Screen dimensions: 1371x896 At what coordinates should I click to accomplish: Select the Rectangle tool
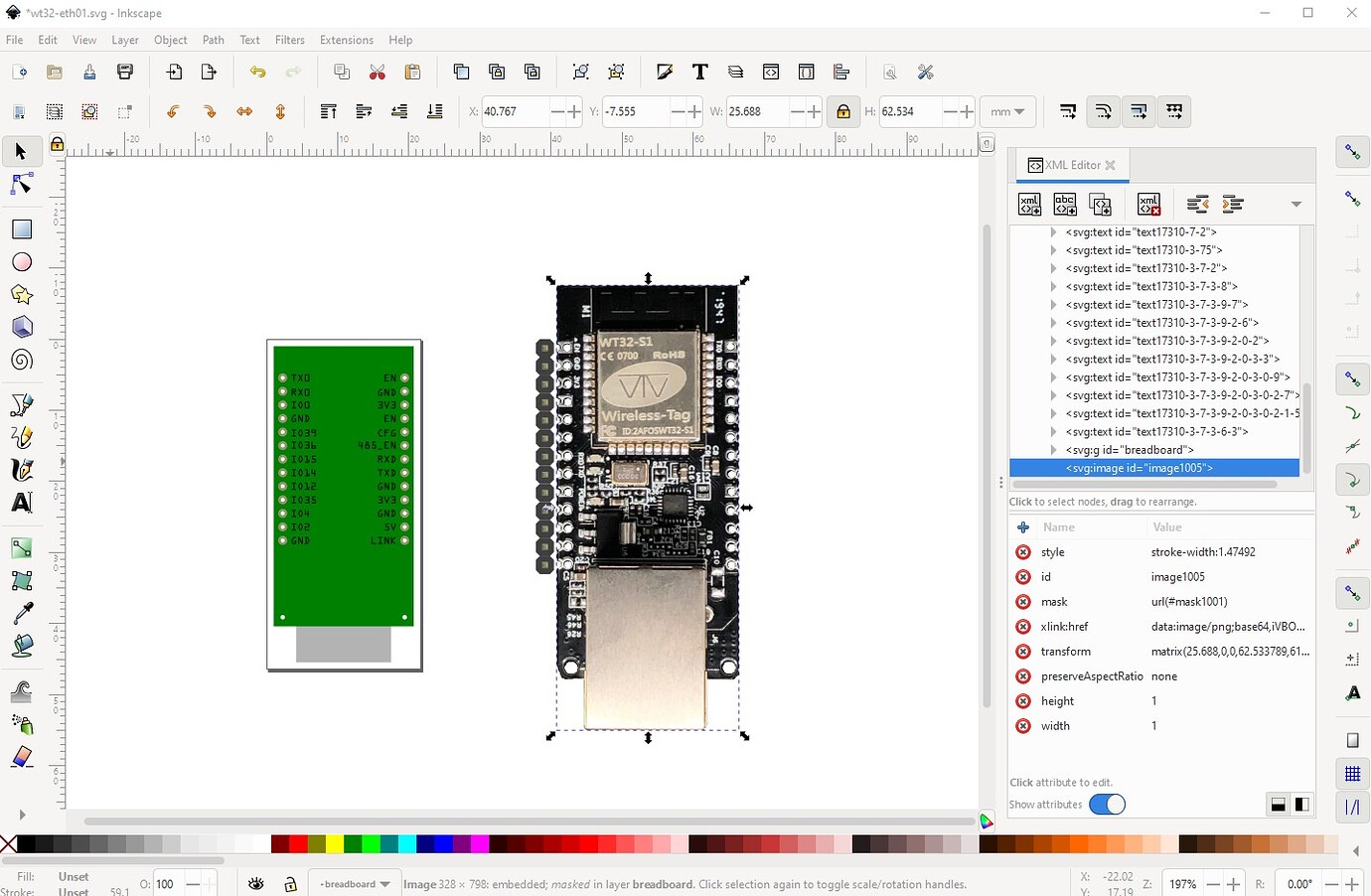click(21, 229)
